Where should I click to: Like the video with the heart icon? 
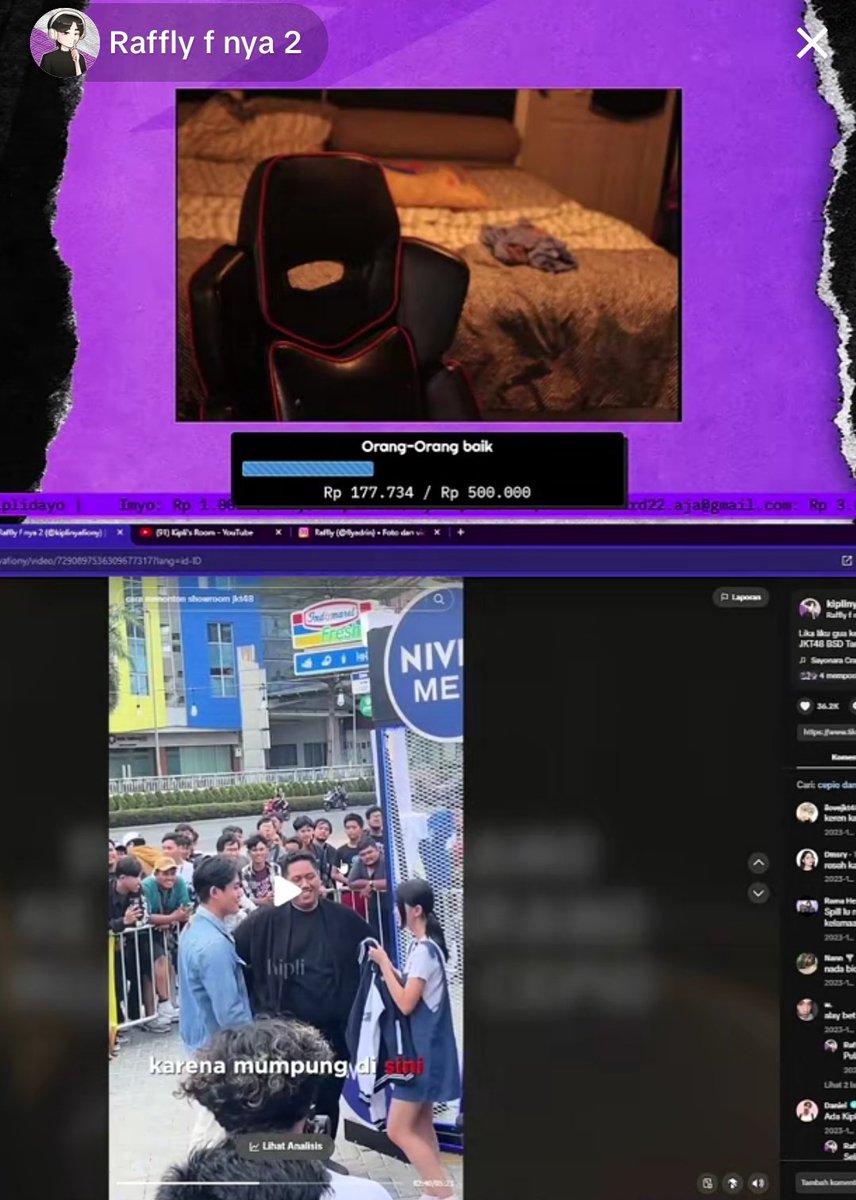tap(805, 705)
